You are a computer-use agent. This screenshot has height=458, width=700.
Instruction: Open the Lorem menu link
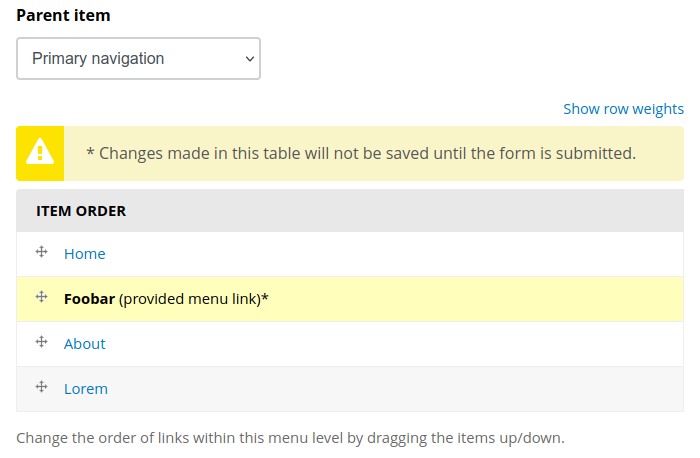86,389
